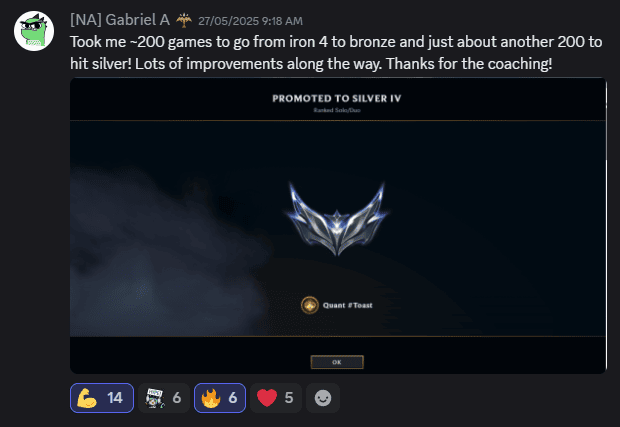
Task: Click the message text about coaching
Action: 336,53
